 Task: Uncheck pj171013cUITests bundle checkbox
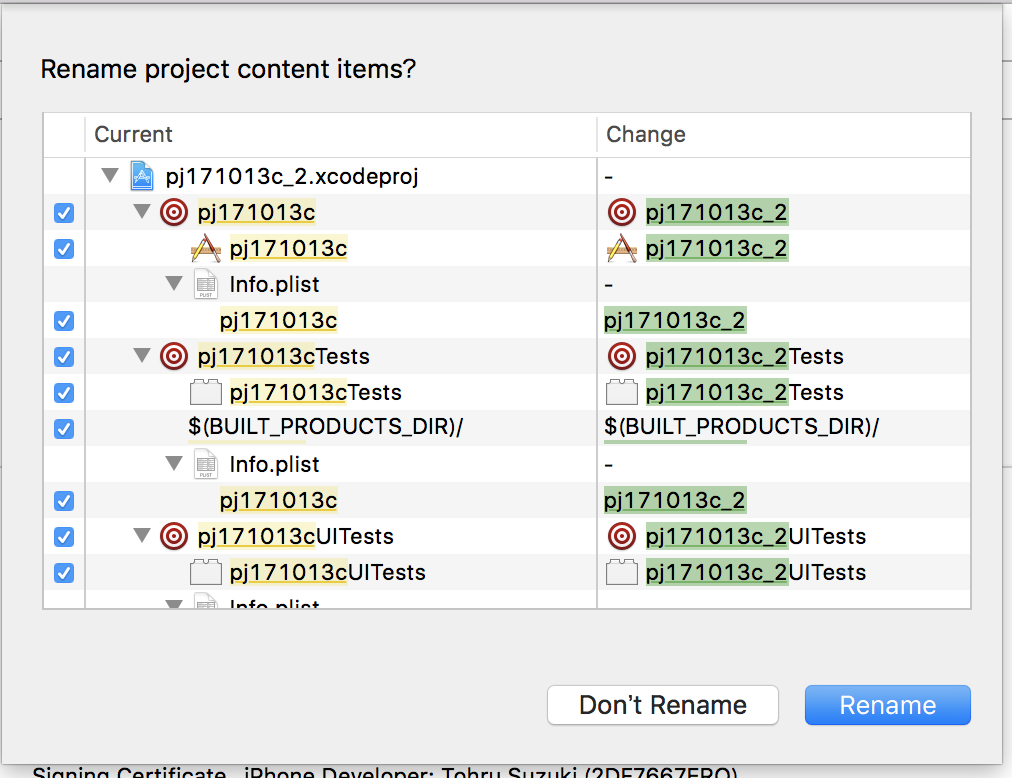pos(64,573)
